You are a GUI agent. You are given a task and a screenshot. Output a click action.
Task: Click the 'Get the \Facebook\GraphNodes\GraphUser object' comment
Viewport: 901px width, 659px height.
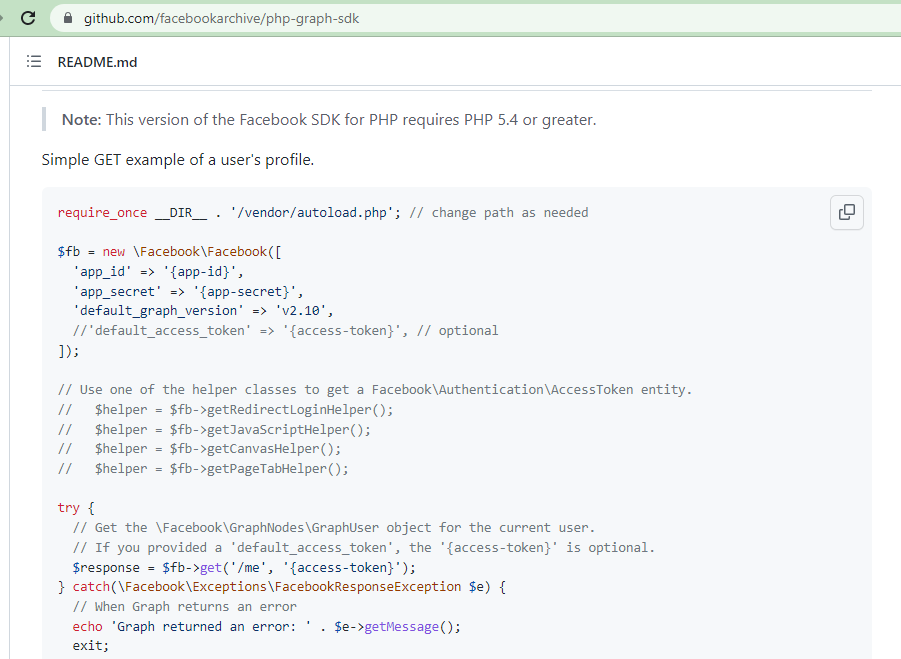(334, 527)
